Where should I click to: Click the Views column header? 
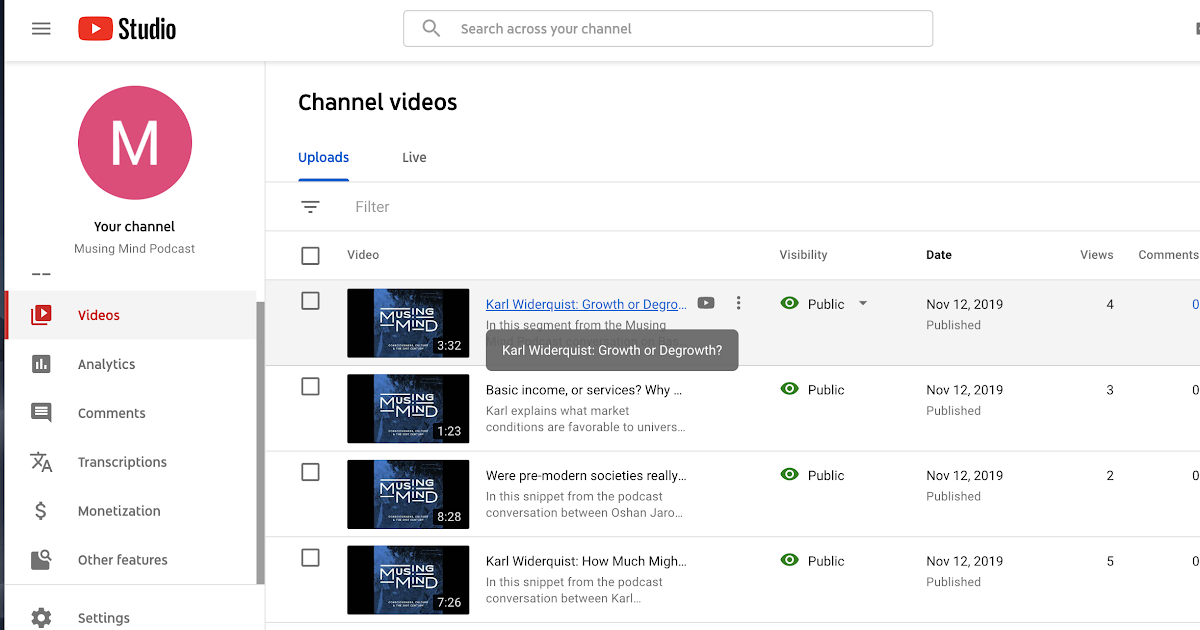pos(1097,255)
